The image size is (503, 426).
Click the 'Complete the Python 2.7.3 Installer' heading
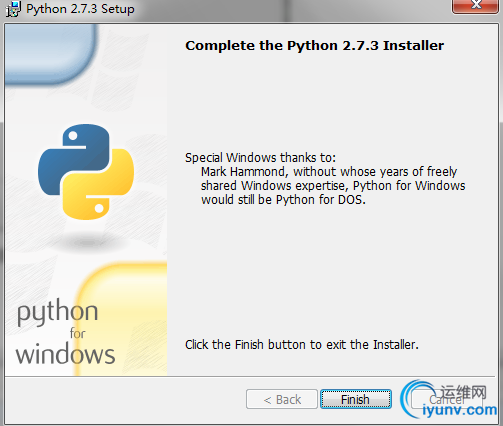tap(314, 46)
